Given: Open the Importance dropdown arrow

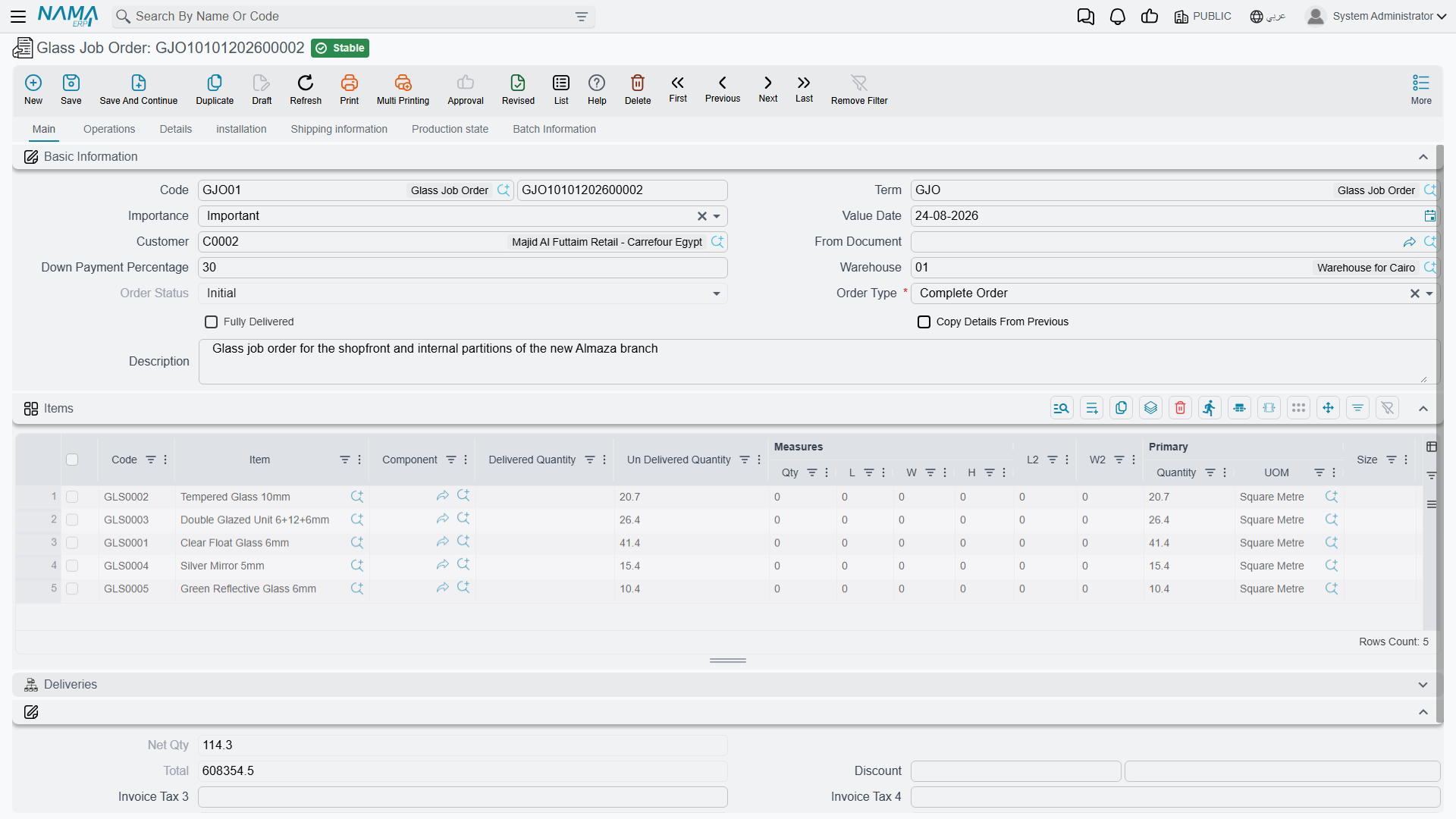Looking at the screenshot, I should pos(717,216).
